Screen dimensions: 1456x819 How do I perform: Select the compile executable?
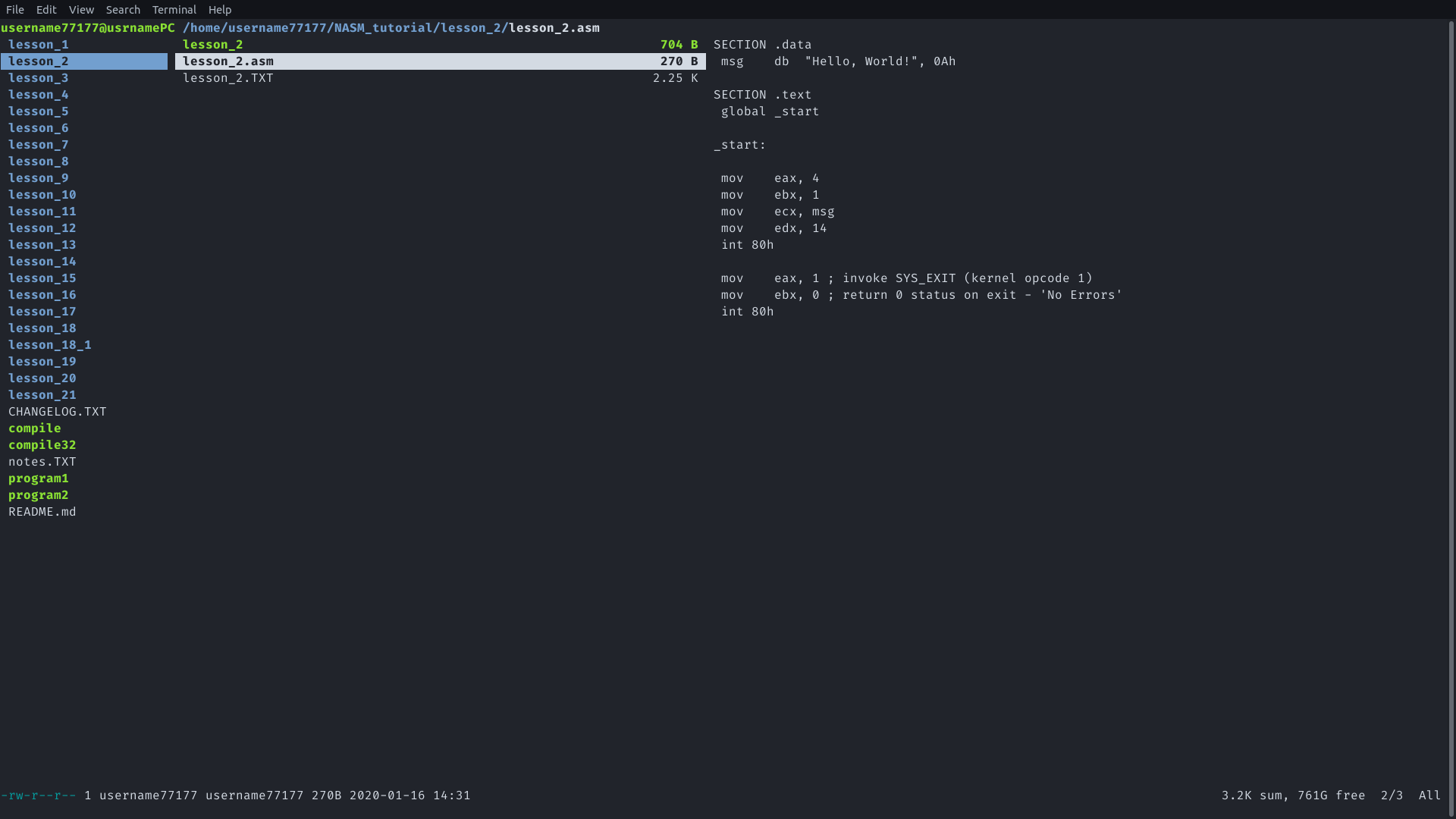click(35, 428)
